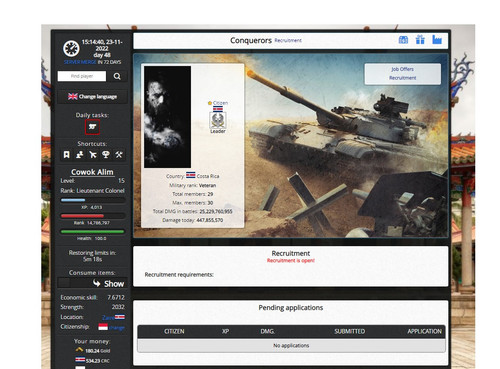The width and height of the screenshot is (500, 369).
Task: Open the trophy shortcut icon
Action: (106, 155)
